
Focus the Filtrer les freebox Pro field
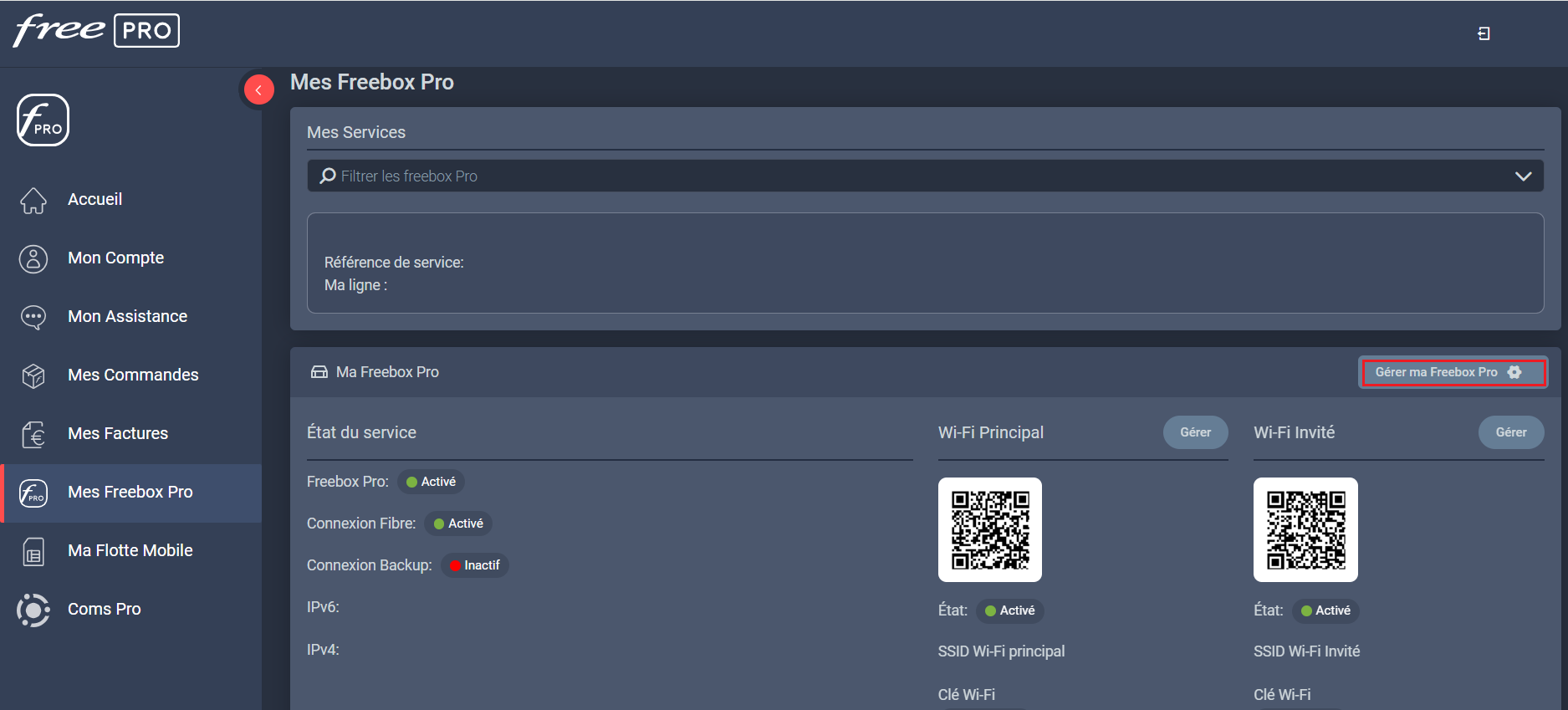(x=925, y=176)
